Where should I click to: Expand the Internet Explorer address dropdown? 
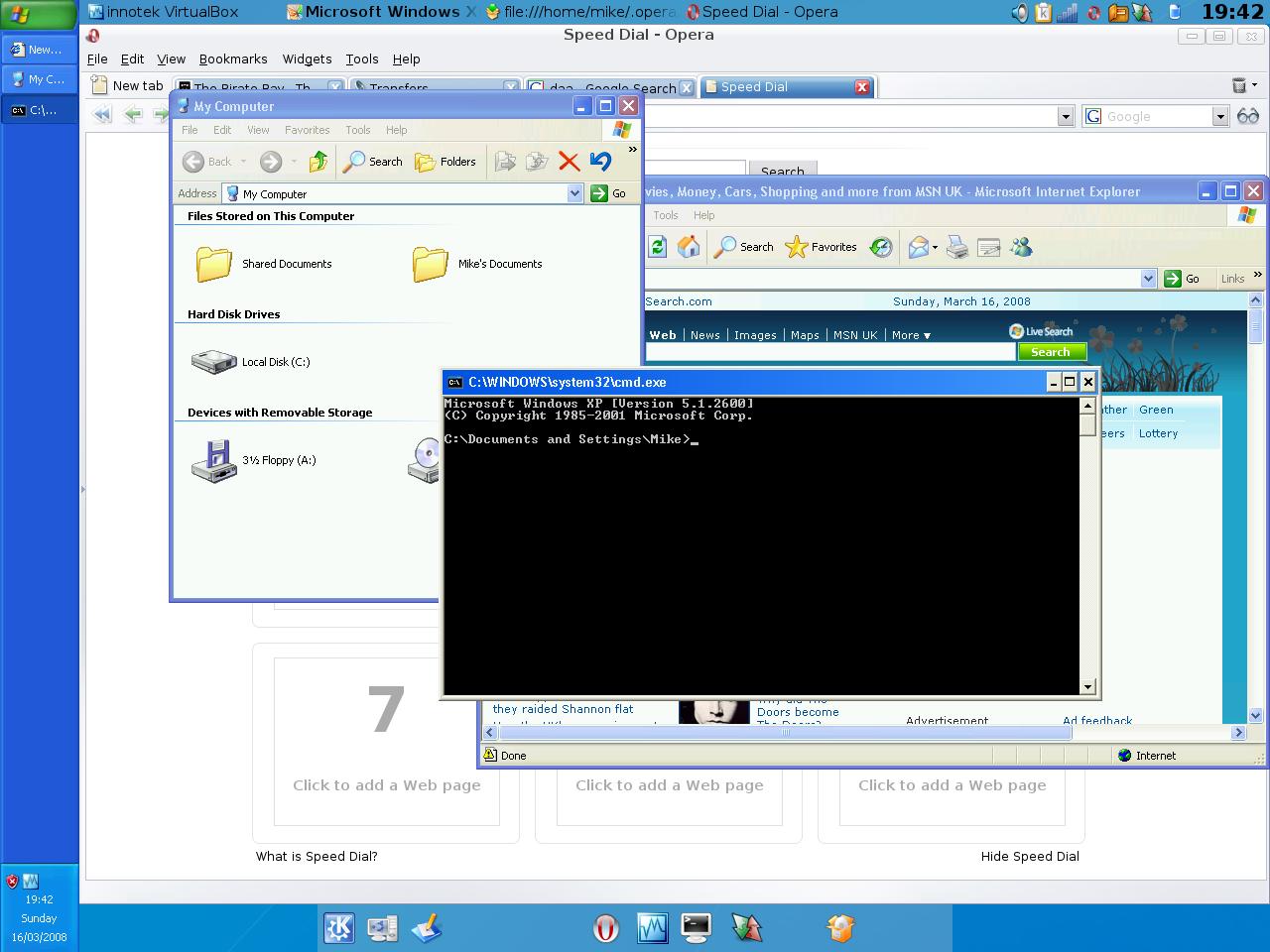click(1148, 279)
